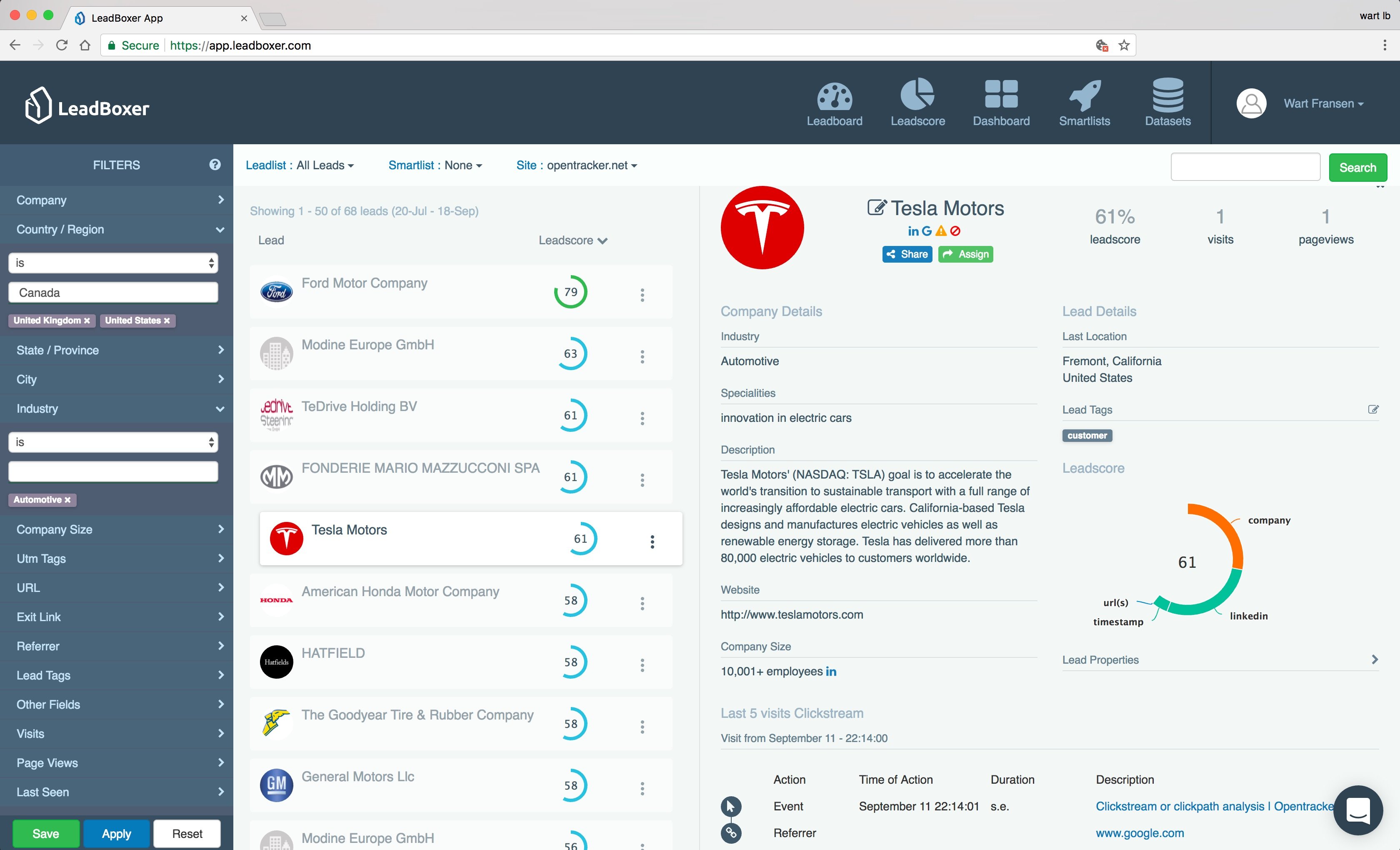Viewport: 1400px width, 850px height.
Task: Remove the Automotive industry filter tag
Action: coord(67,500)
